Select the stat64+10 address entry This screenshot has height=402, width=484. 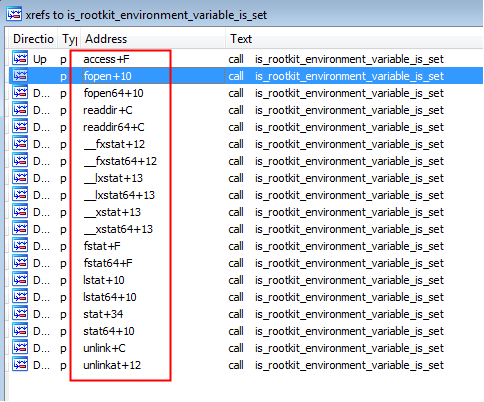click(x=109, y=331)
